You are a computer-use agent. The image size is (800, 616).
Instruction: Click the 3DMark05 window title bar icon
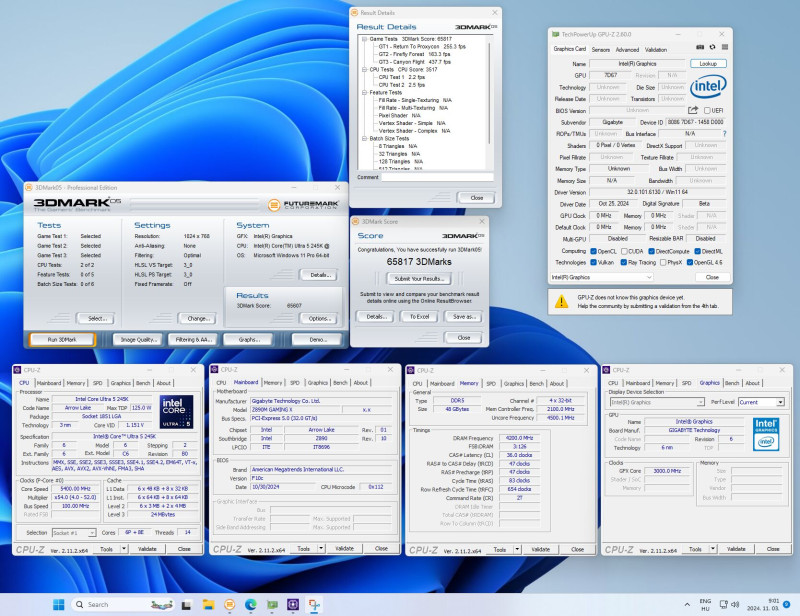30,188
